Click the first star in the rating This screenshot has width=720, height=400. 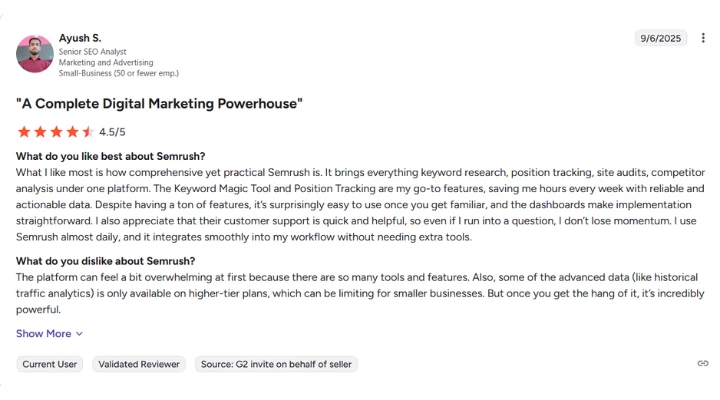pos(24,131)
